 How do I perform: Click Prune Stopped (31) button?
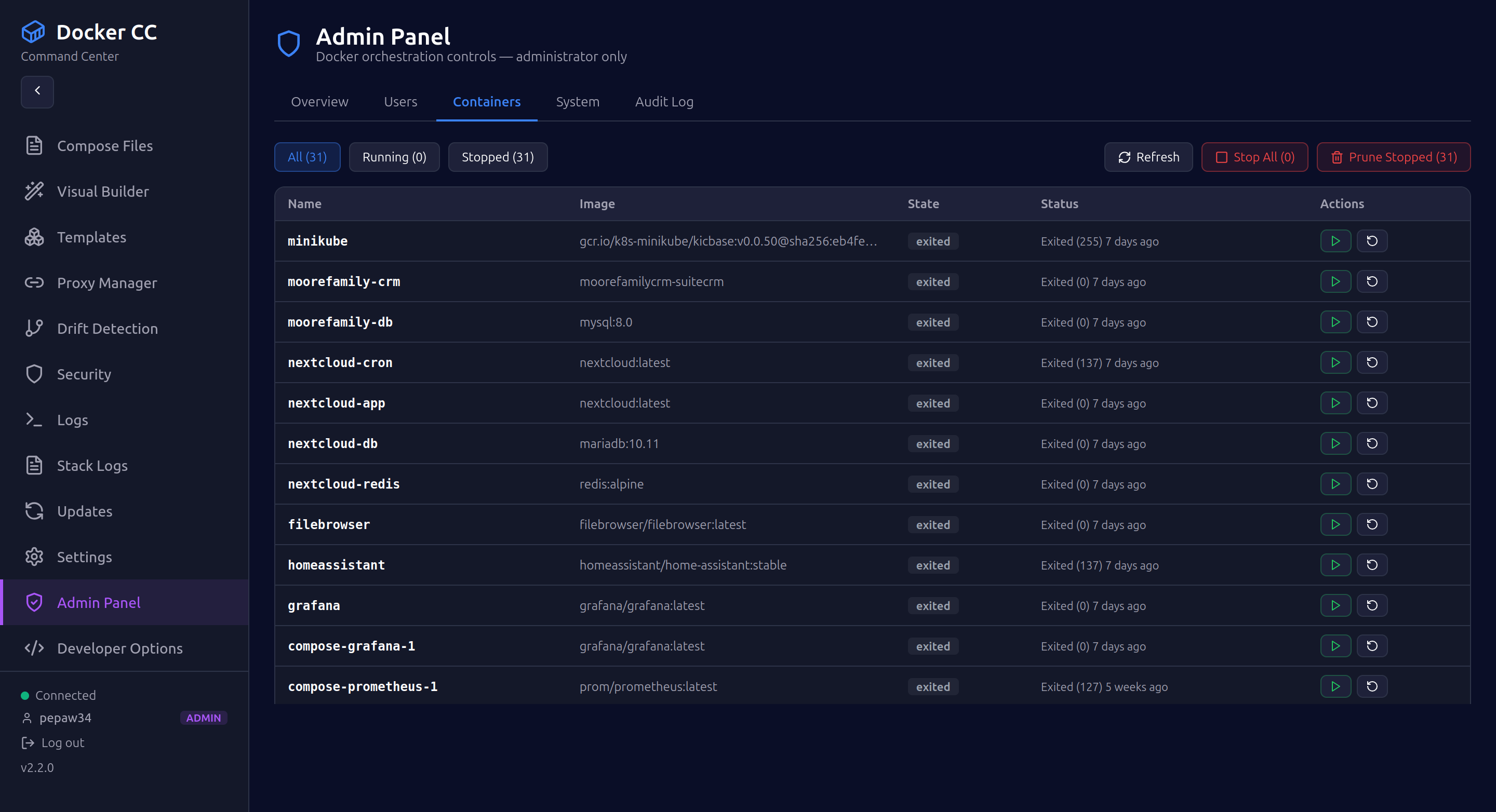(x=1393, y=157)
